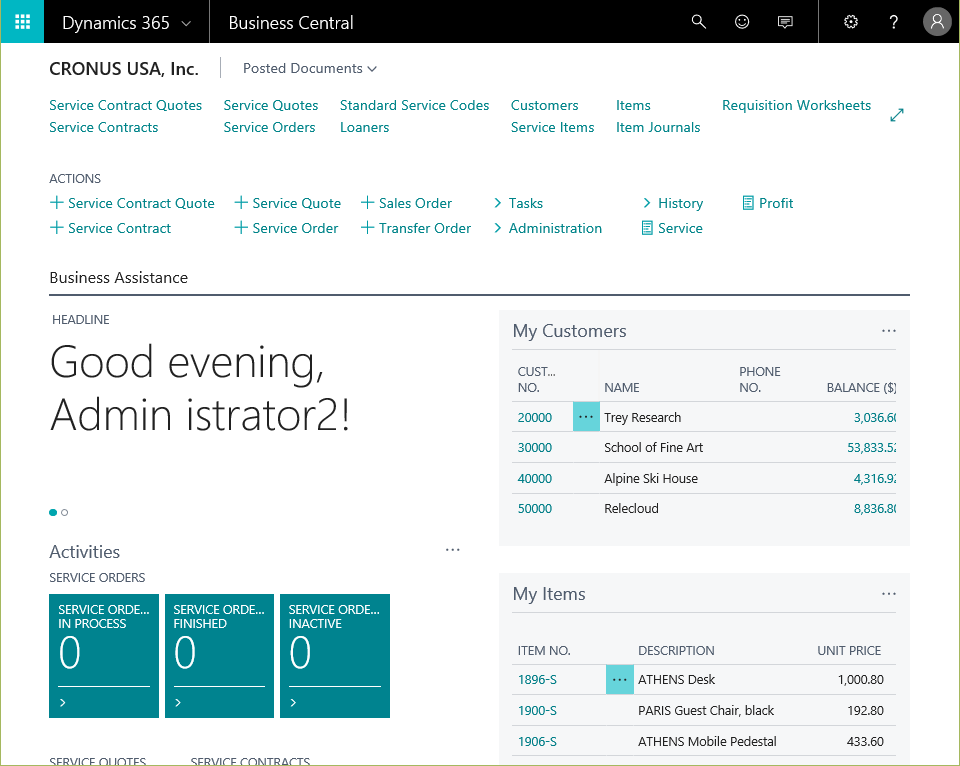This screenshot has height=766, width=960.
Task: Drill into School of Fine Art balance
Action: (871, 448)
